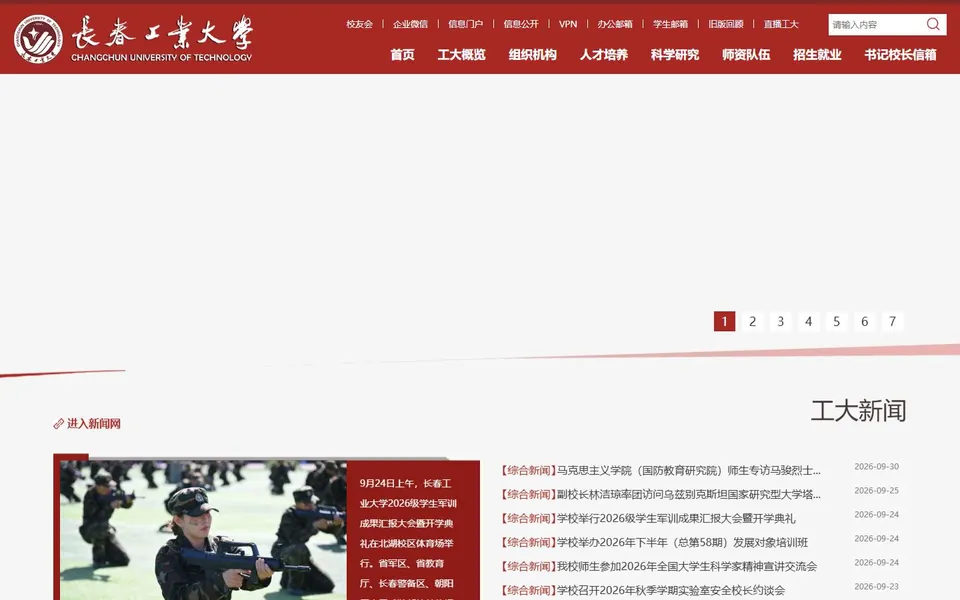Select banner slide 4
Viewport: 960px width, 600px height.
coord(809,321)
